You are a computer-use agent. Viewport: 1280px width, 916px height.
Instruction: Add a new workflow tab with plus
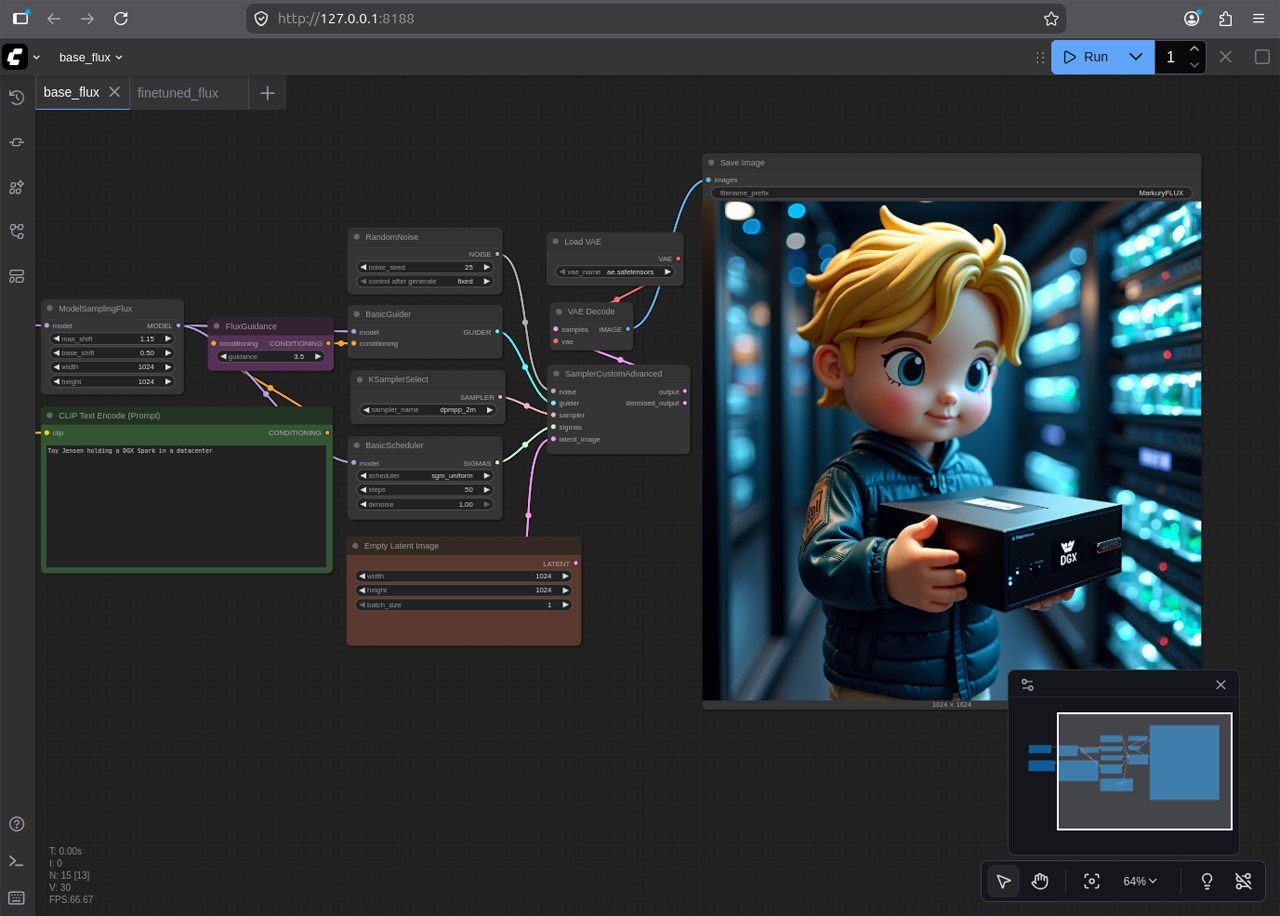tap(267, 93)
